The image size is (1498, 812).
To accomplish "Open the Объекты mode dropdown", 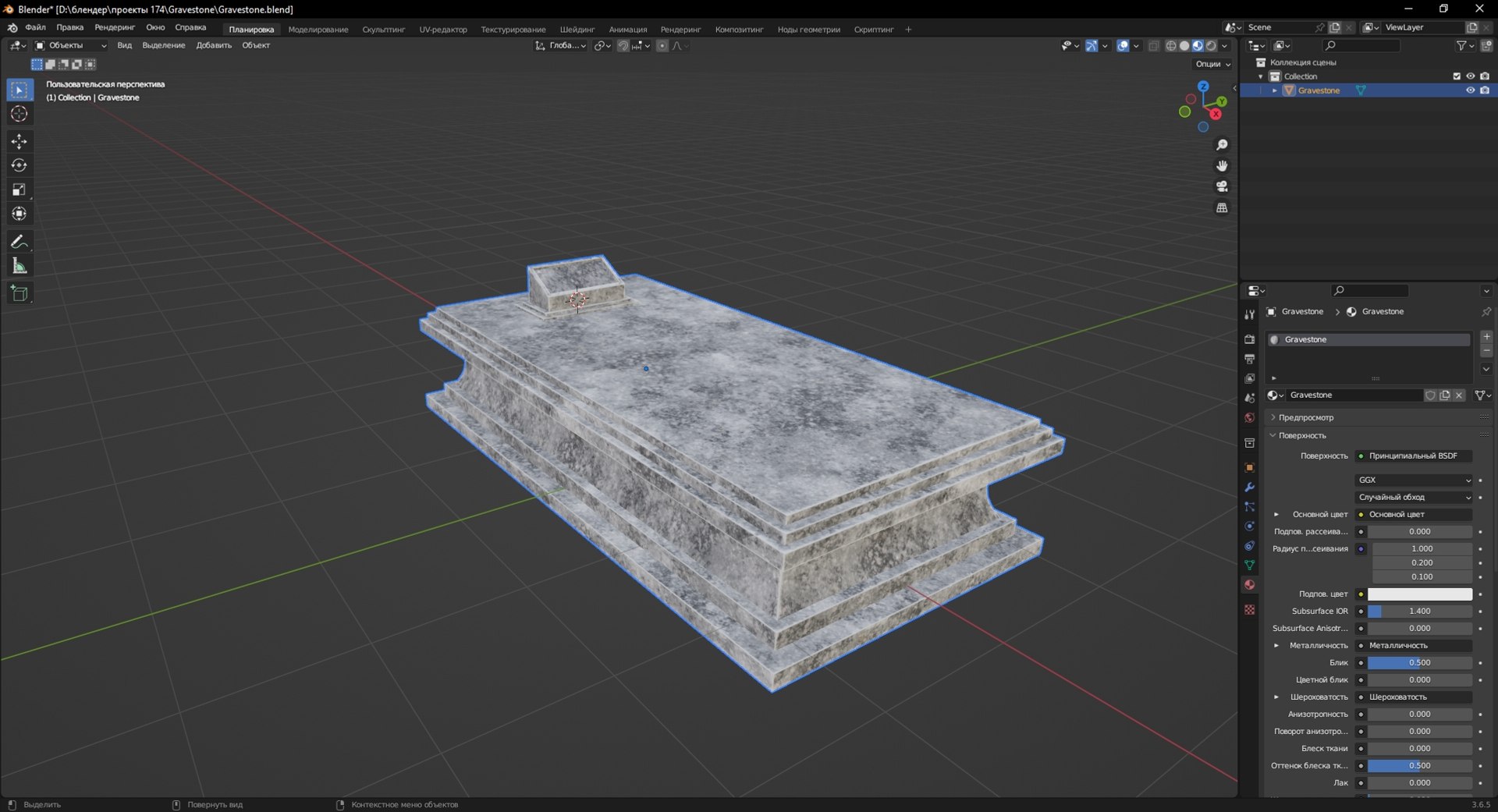I will (71, 45).
